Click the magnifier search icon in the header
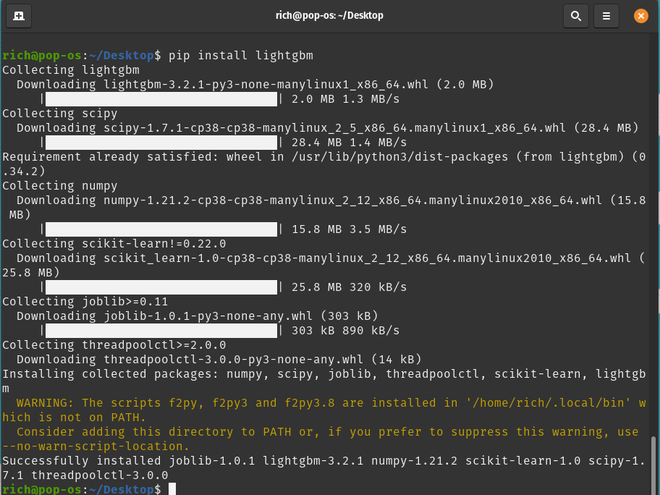This screenshot has width=660, height=495. [576, 16]
